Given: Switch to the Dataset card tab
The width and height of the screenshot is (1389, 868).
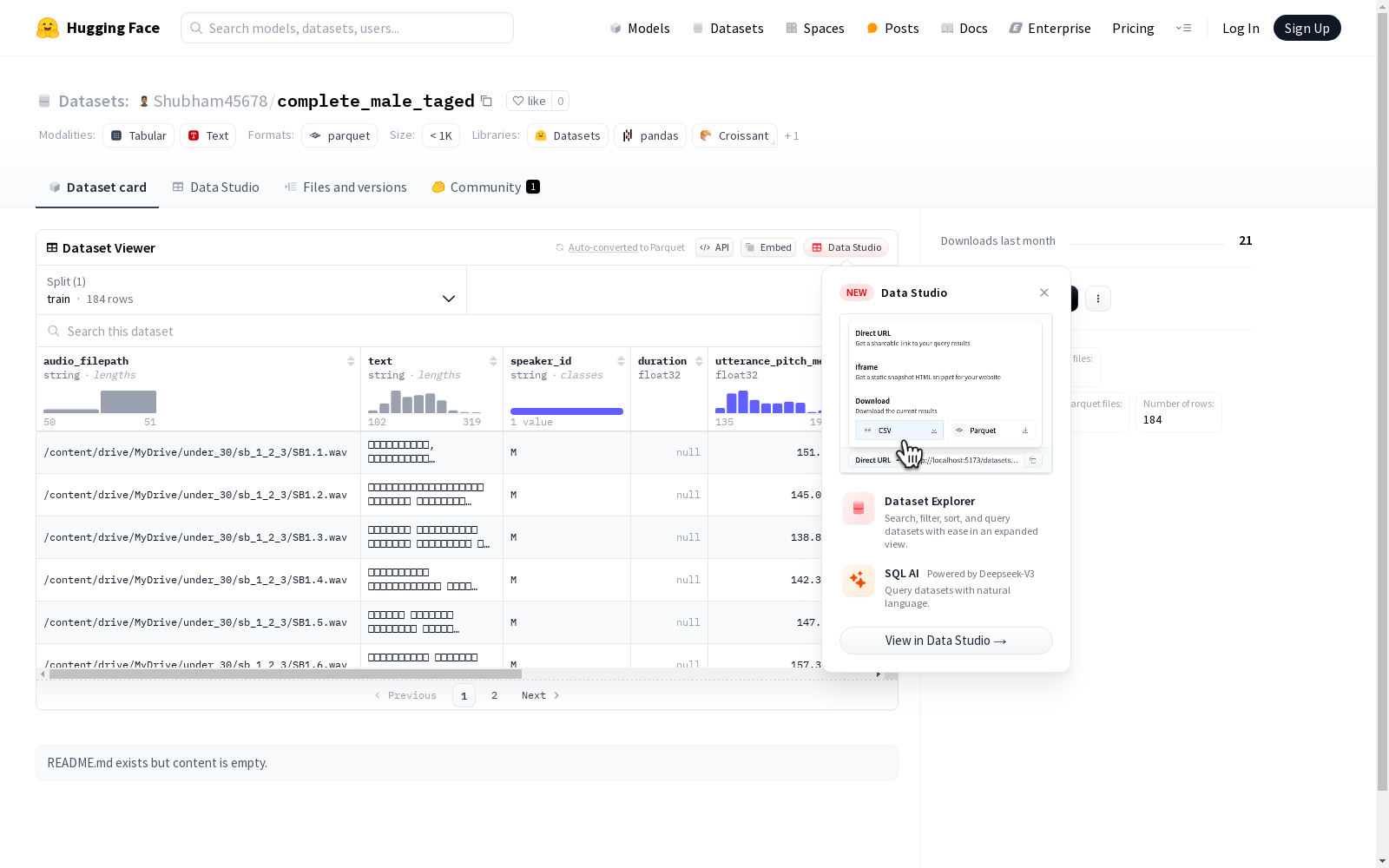Looking at the screenshot, I should (97, 187).
